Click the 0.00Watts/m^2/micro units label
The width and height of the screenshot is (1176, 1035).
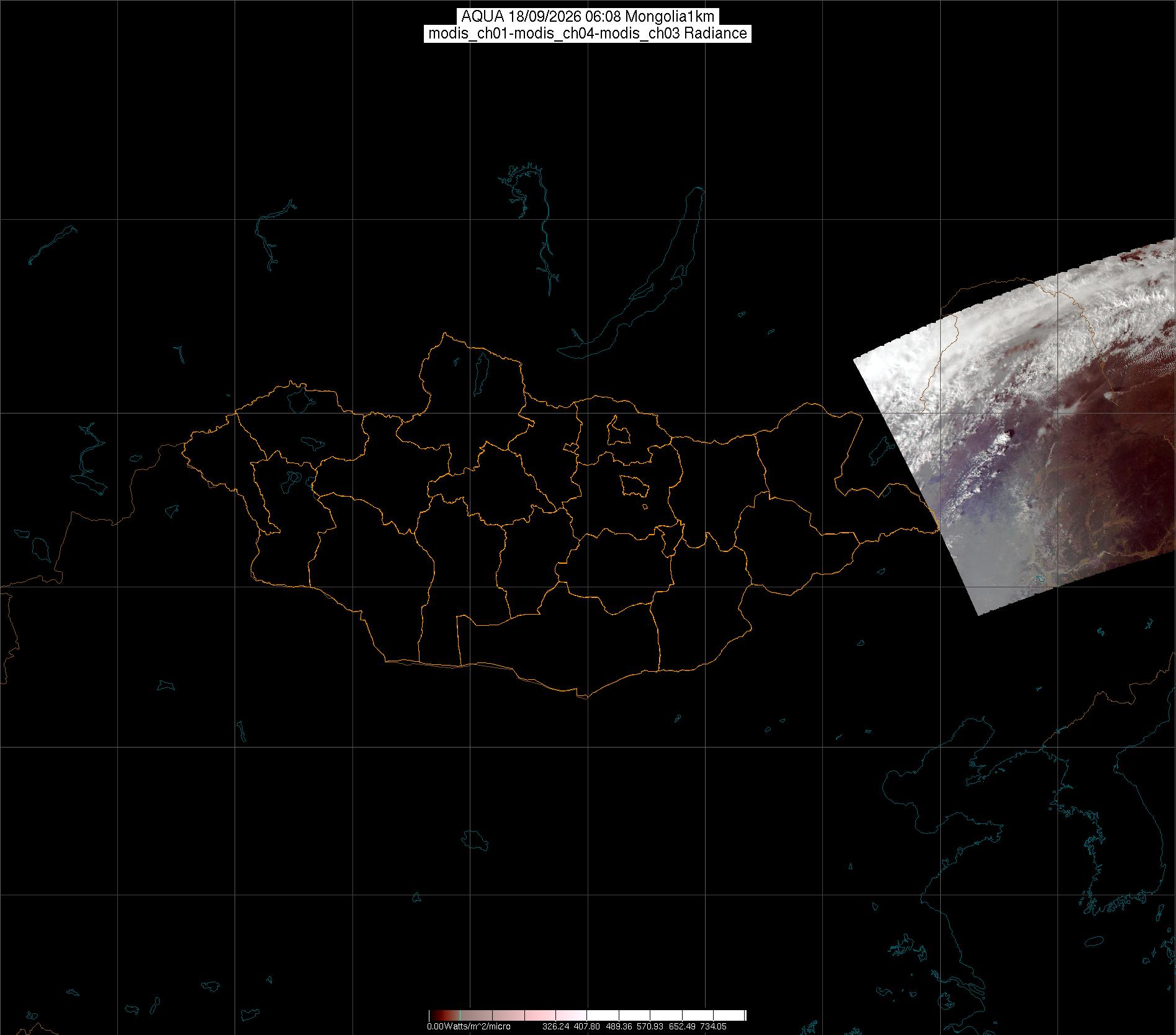469,1026
